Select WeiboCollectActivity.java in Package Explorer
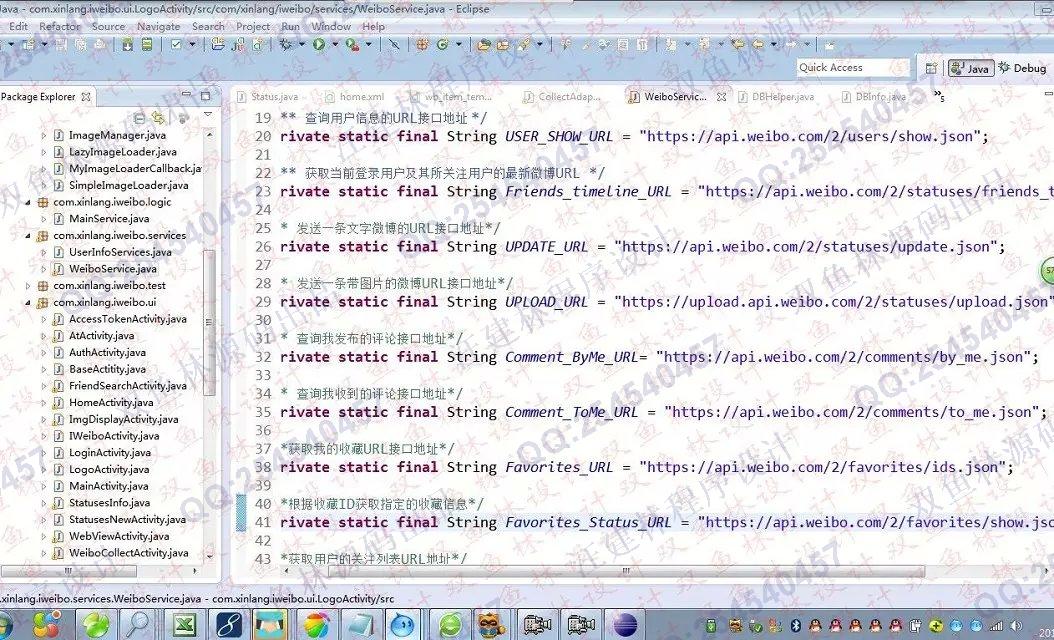 pos(128,553)
